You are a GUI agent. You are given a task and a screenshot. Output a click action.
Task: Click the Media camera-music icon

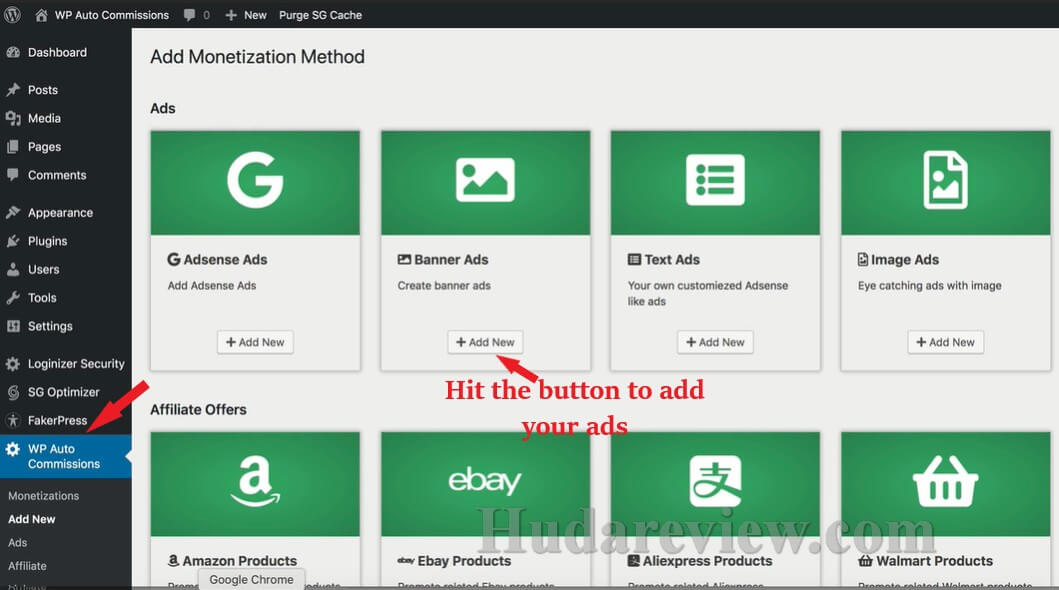13,118
